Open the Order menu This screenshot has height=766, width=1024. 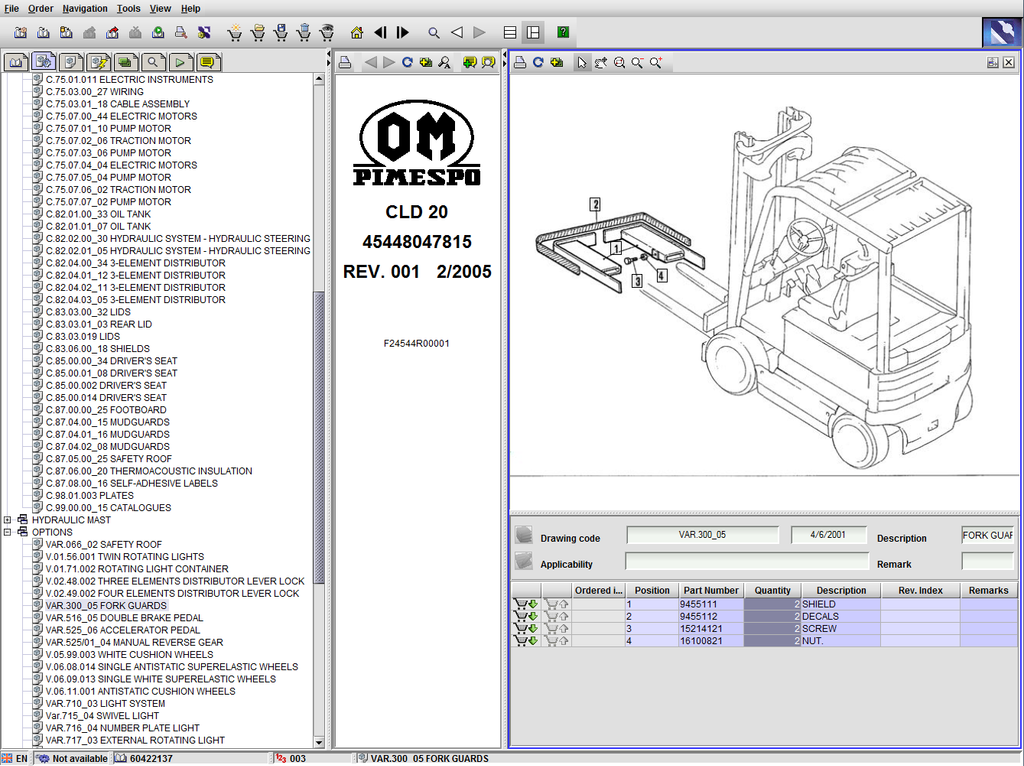pos(40,8)
